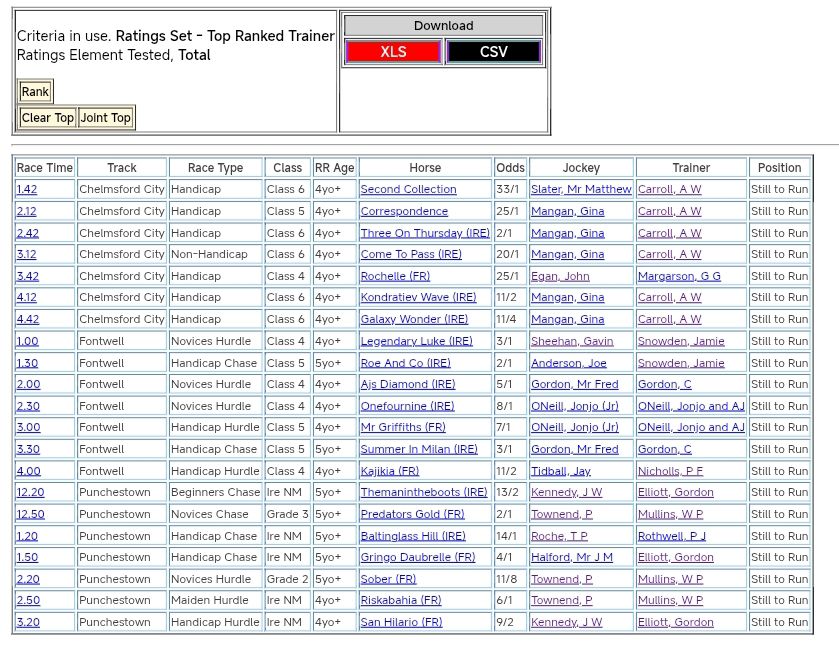Open horse Three On Thursday (IRE)
The image size is (839, 653).
425,233
